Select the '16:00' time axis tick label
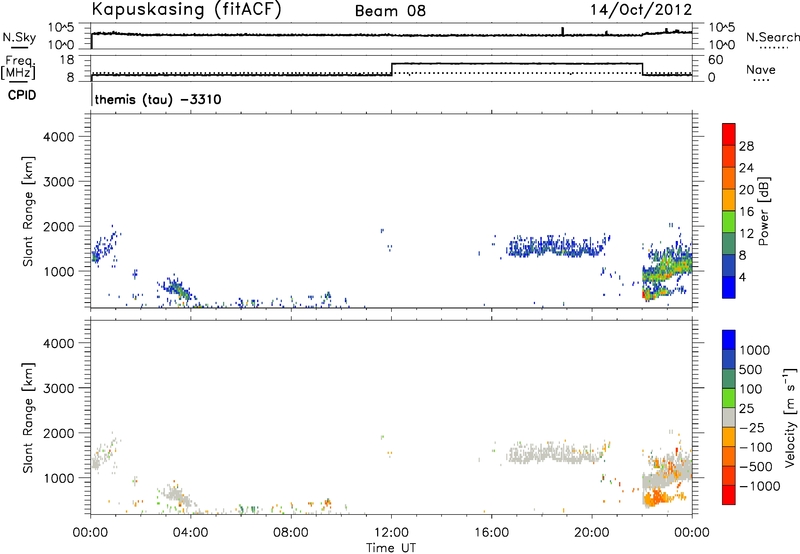800x554 pixels. coord(491,533)
